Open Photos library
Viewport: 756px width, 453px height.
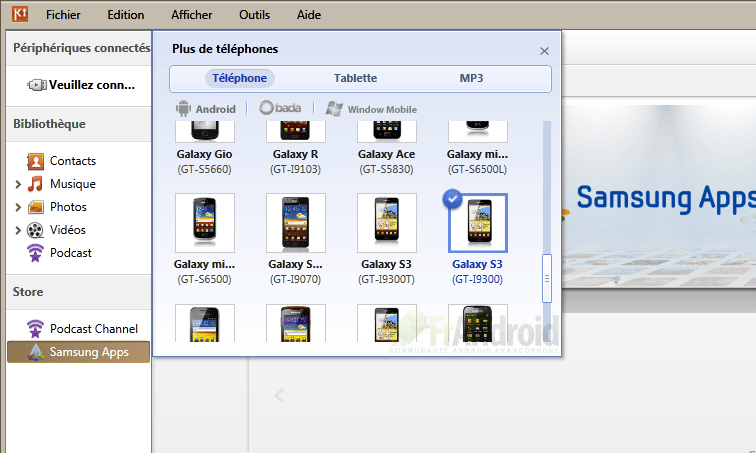click(68, 207)
